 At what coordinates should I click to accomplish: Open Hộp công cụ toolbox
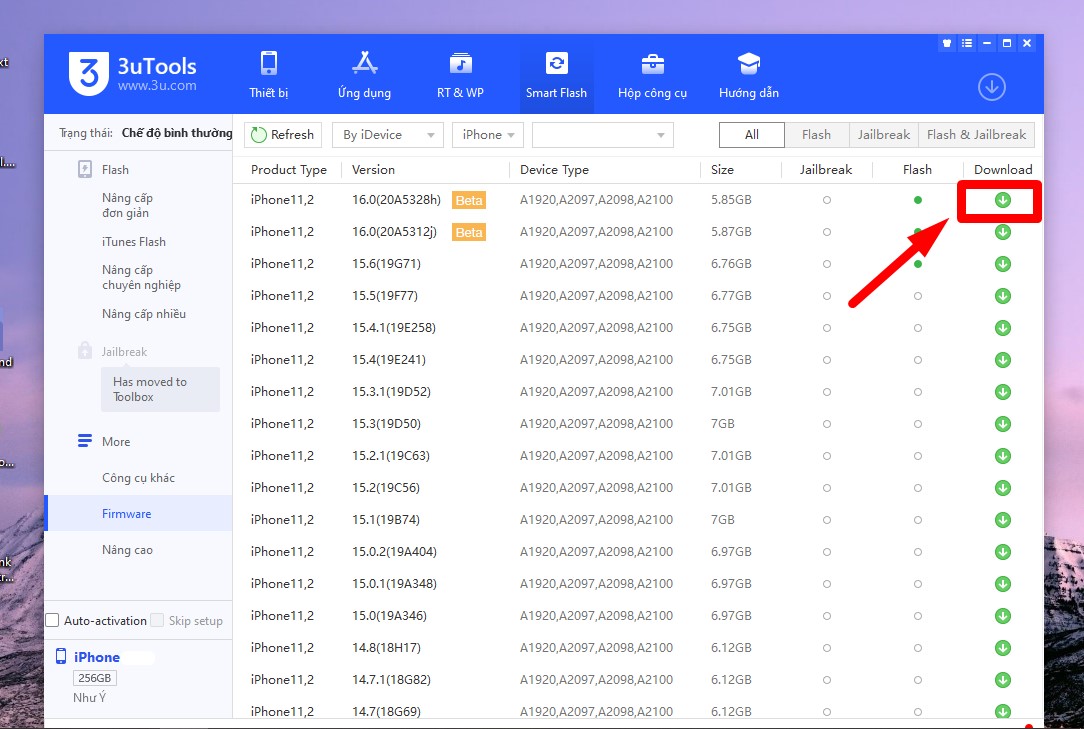[652, 75]
